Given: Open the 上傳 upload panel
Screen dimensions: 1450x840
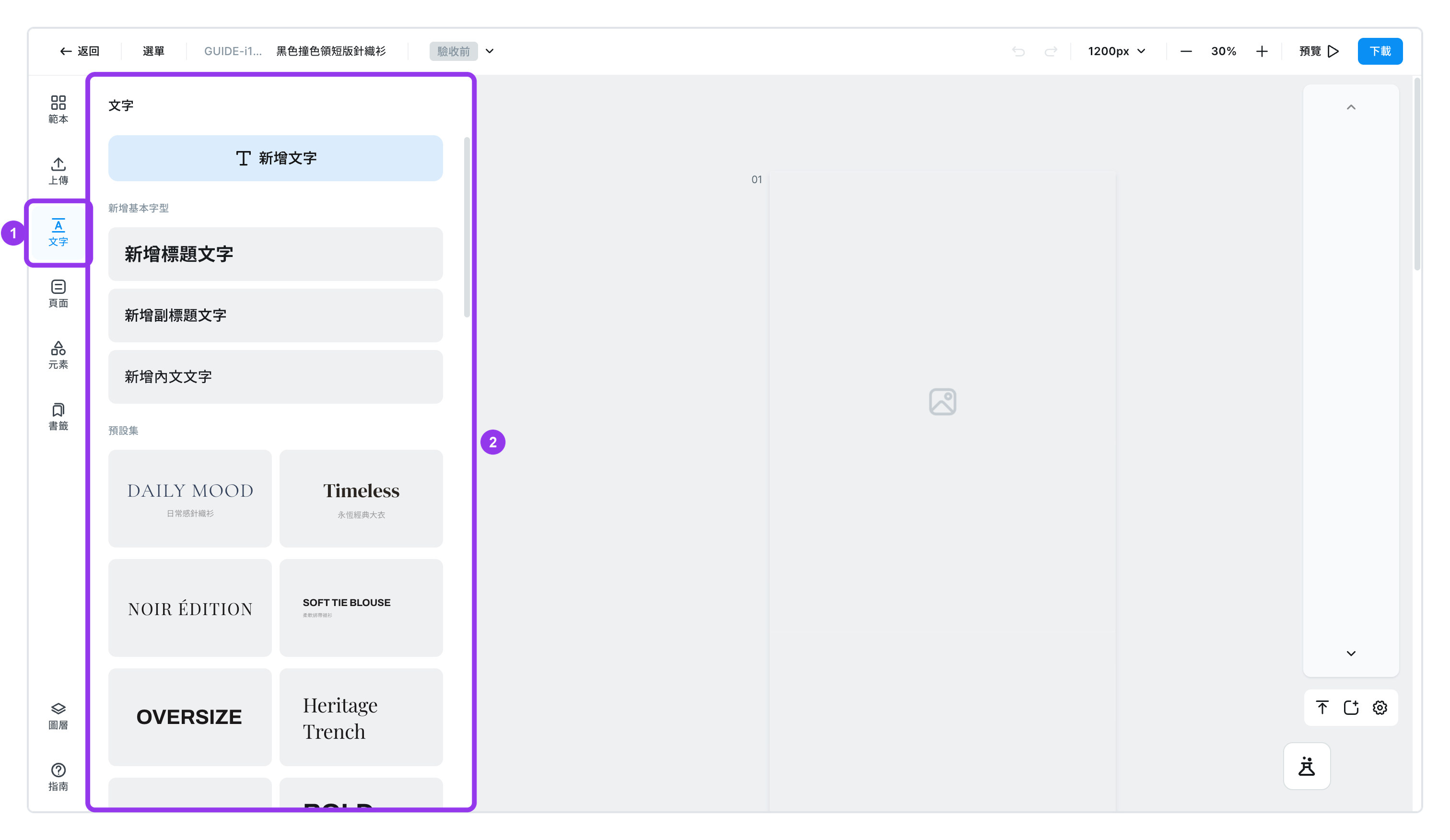Looking at the screenshot, I should click(58, 171).
